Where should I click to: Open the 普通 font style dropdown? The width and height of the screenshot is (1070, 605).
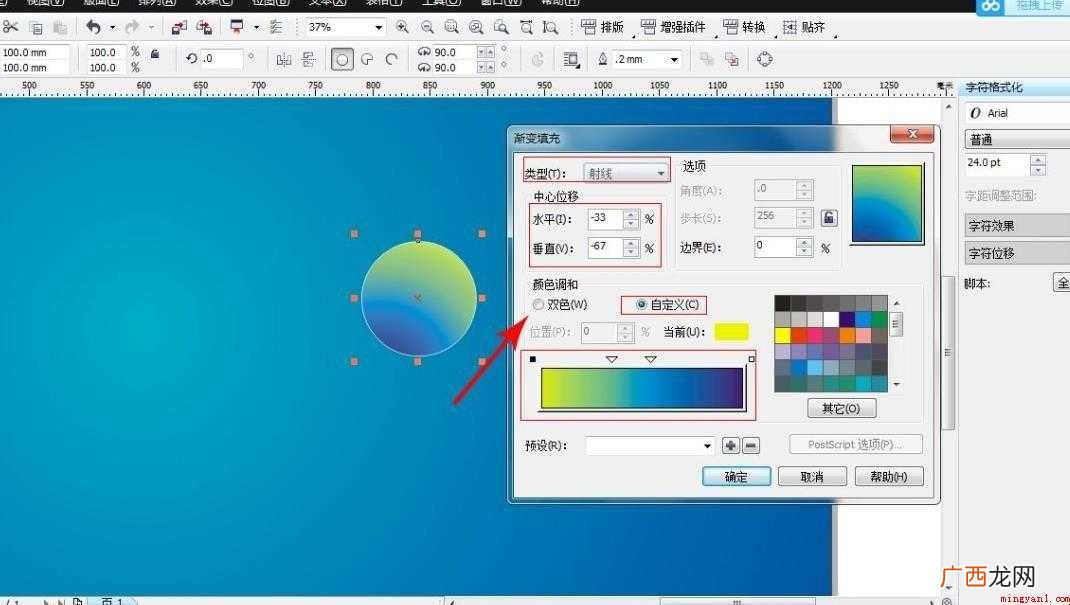point(1017,140)
